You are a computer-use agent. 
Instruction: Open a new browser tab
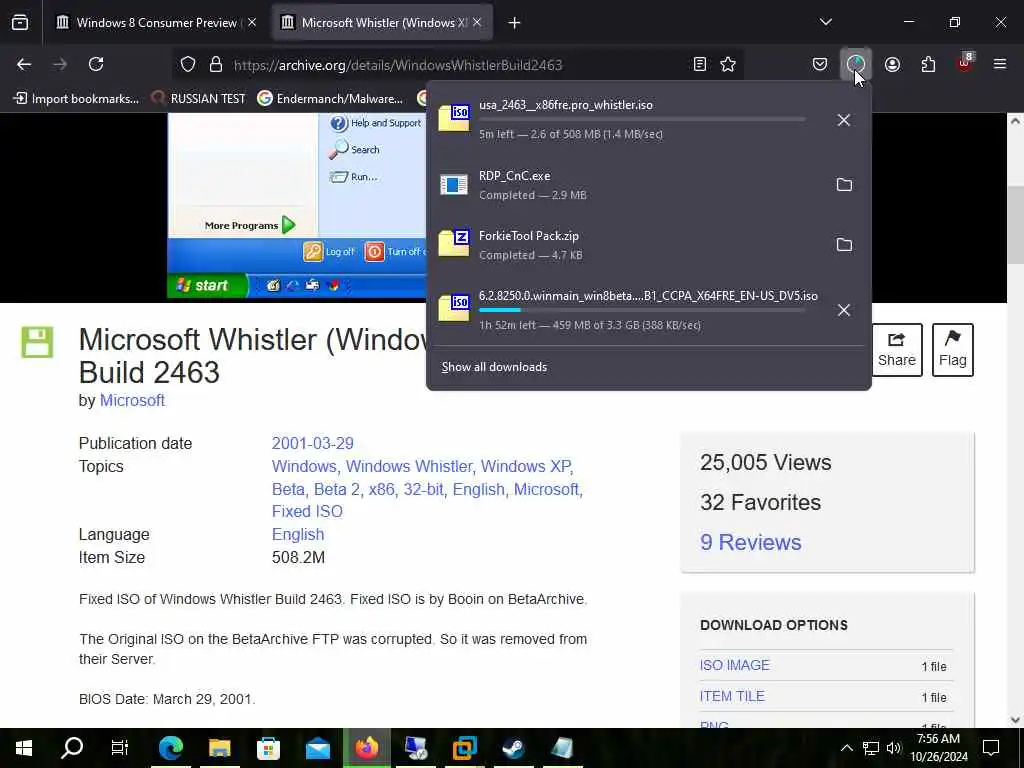pyautogui.click(x=515, y=23)
